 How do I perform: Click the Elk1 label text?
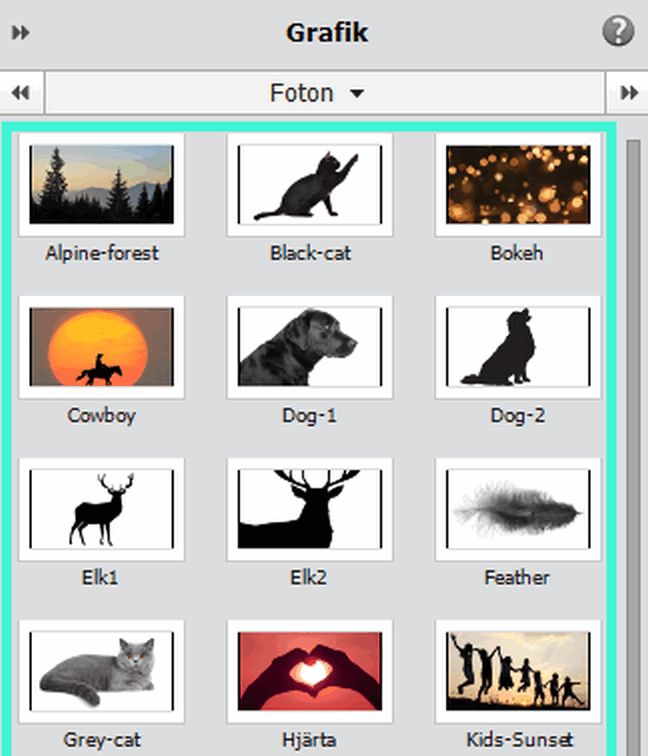(x=100, y=578)
